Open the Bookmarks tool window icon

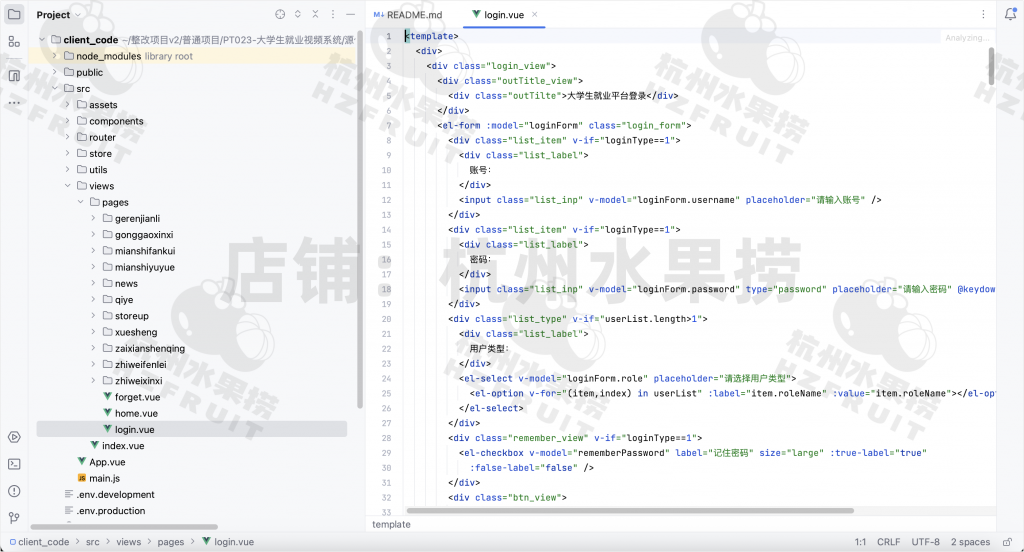click(14, 75)
